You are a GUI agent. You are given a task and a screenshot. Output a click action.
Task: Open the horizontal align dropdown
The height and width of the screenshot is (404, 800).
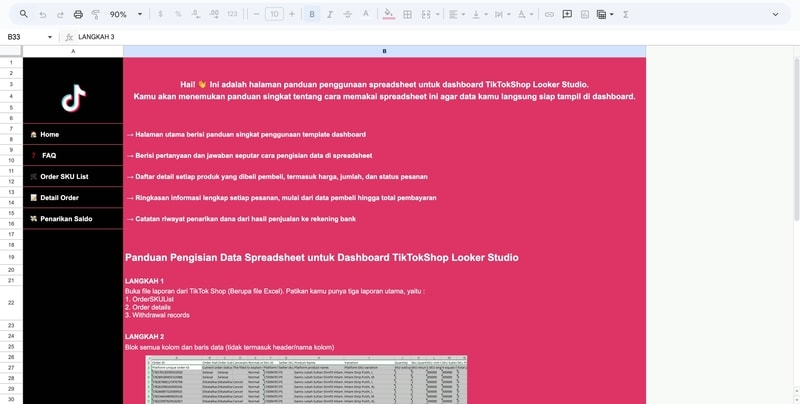pyautogui.click(x=455, y=15)
